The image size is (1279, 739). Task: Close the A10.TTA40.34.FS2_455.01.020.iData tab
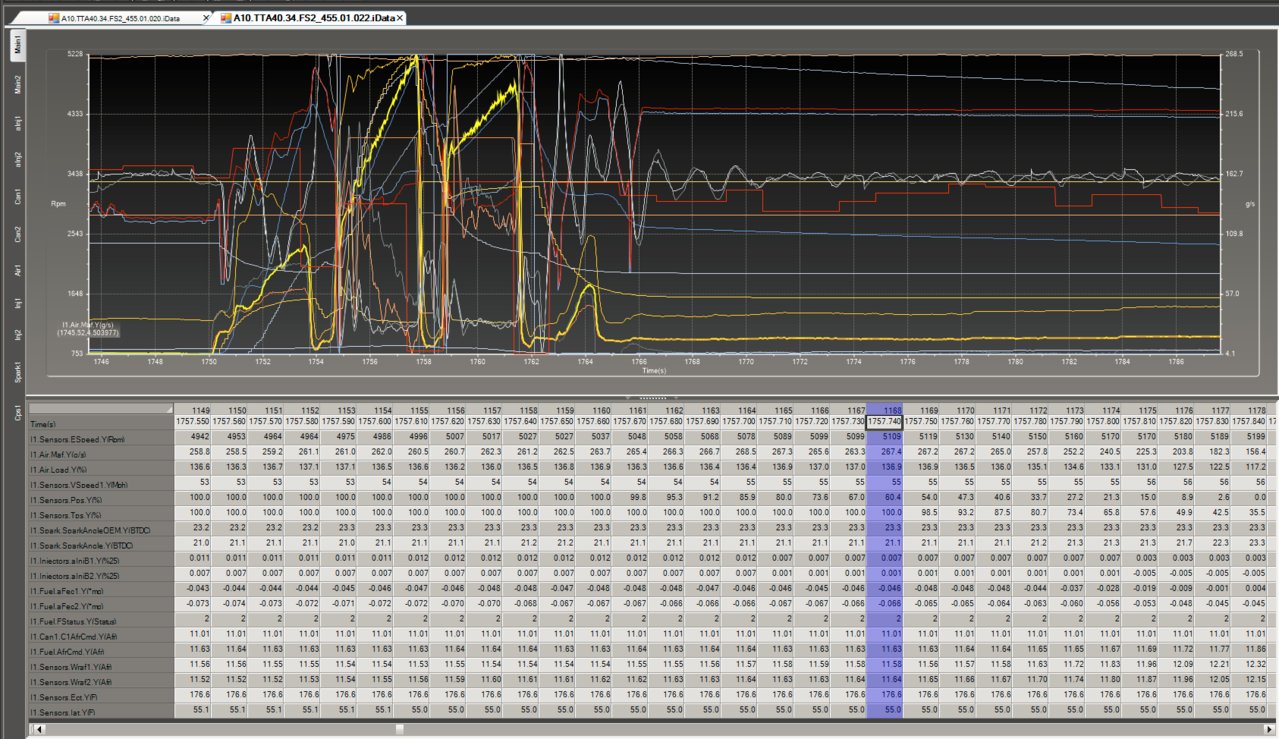tap(208, 19)
